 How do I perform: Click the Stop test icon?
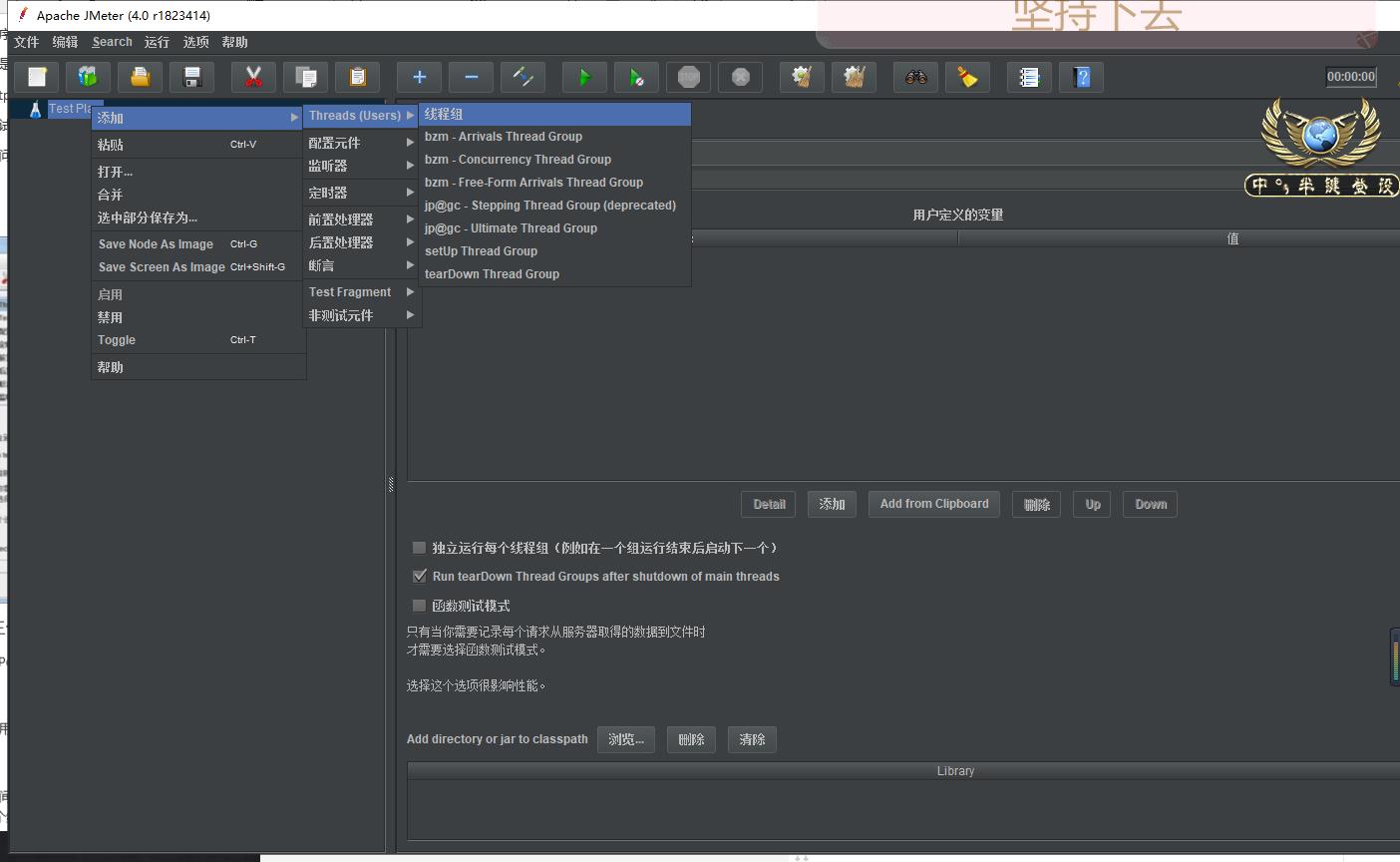point(688,77)
